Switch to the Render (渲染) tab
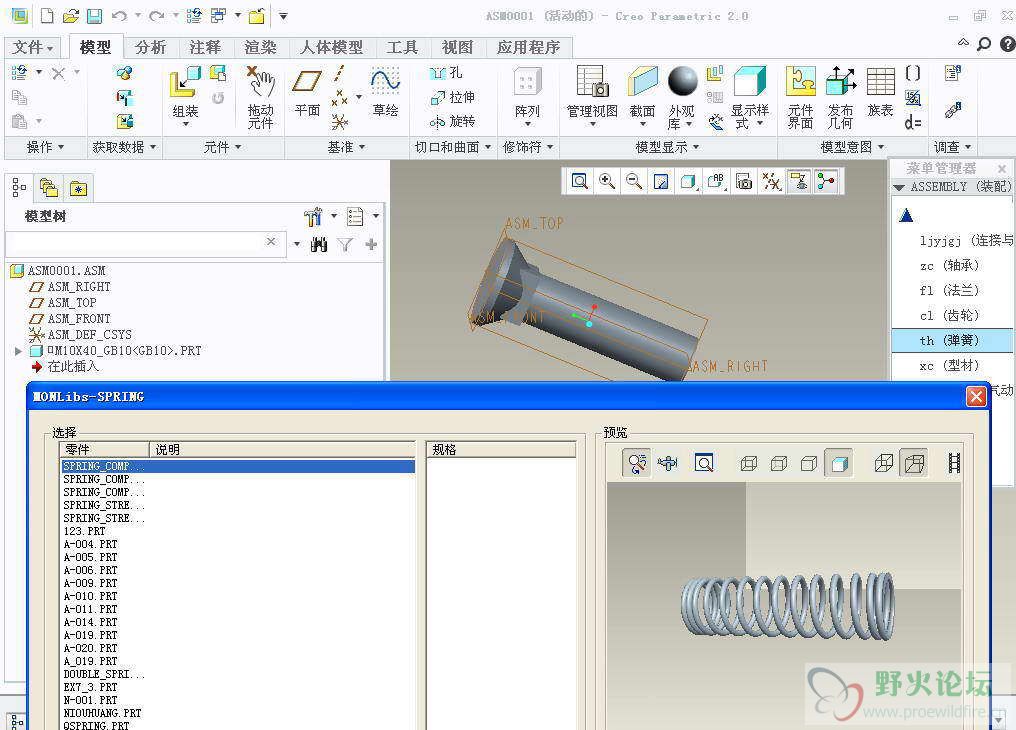 click(x=260, y=47)
